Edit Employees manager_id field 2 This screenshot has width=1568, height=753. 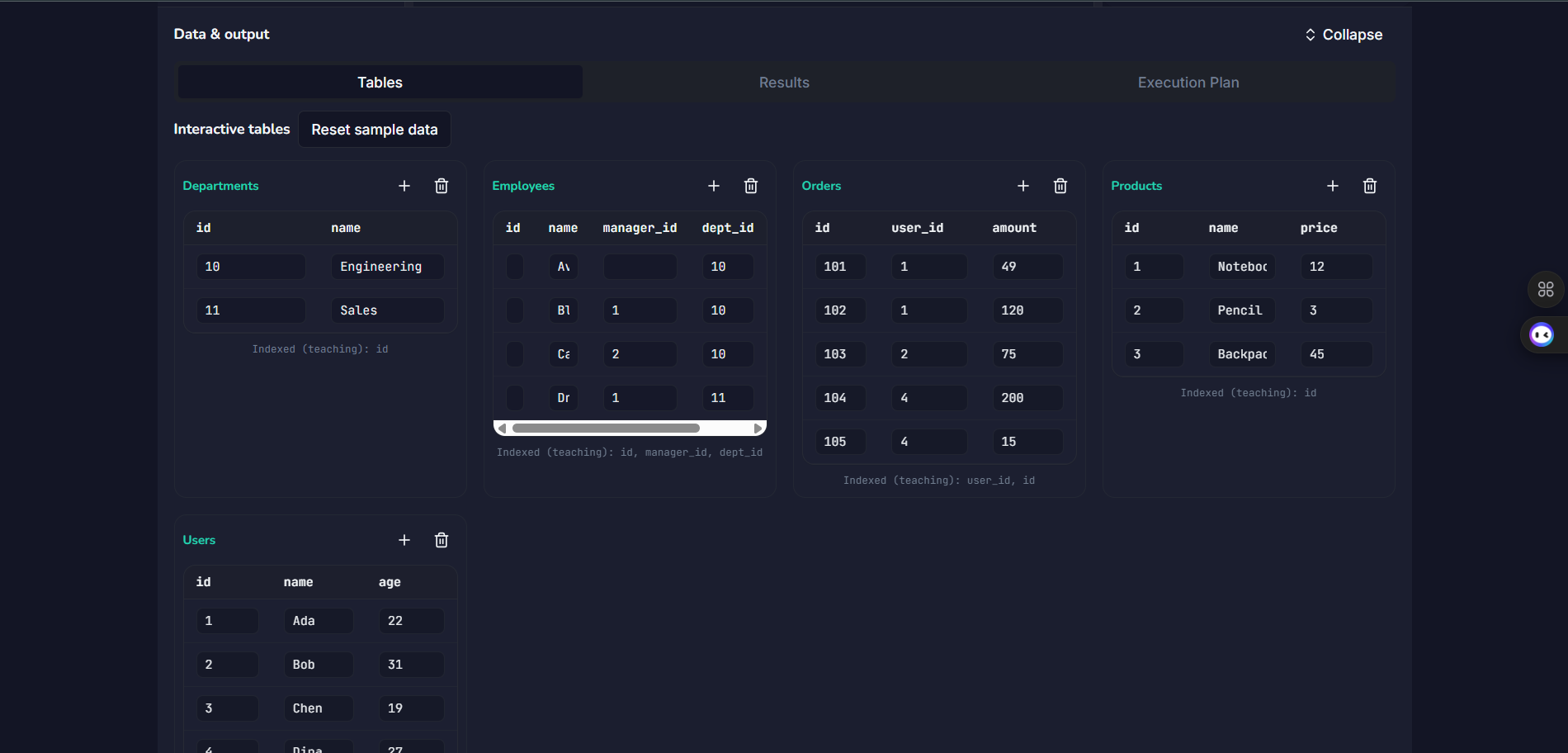(x=640, y=354)
